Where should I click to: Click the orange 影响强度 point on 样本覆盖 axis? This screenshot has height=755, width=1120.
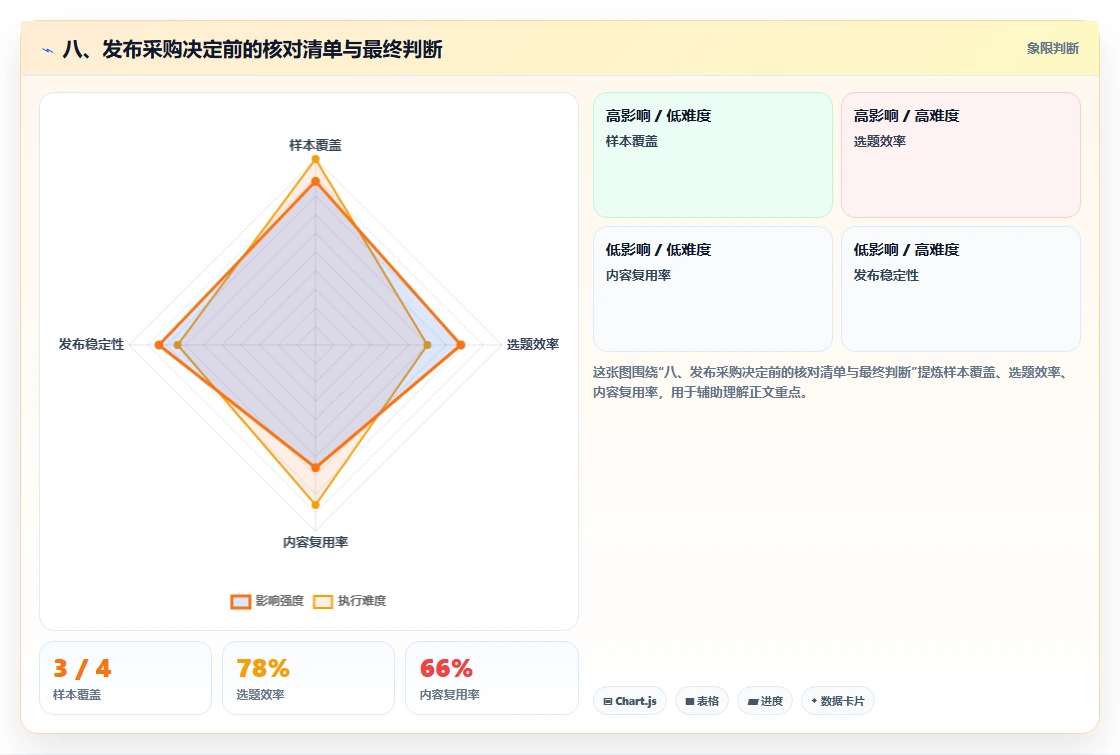click(x=315, y=182)
